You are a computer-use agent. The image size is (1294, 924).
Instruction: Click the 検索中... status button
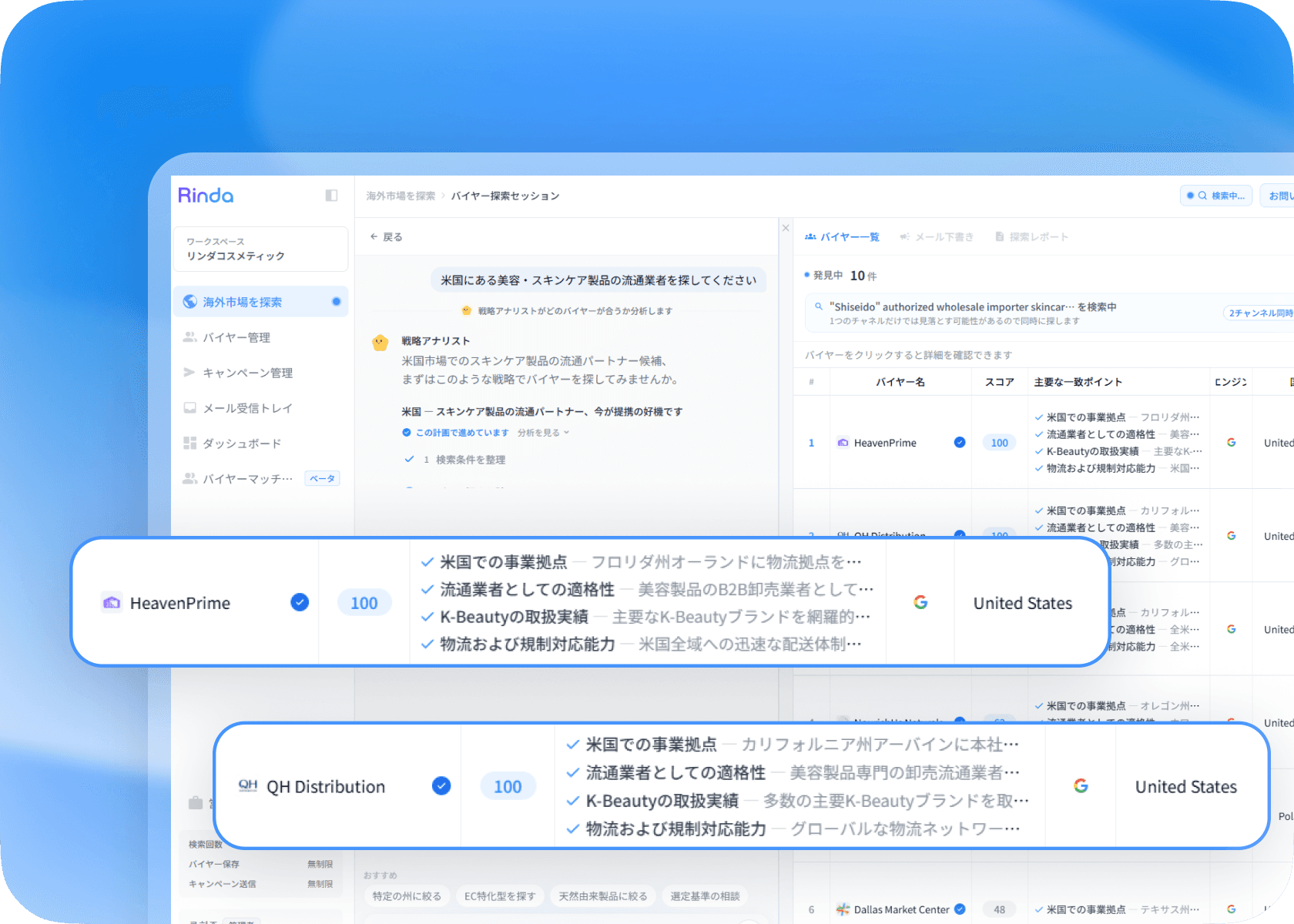coord(1216,196)
